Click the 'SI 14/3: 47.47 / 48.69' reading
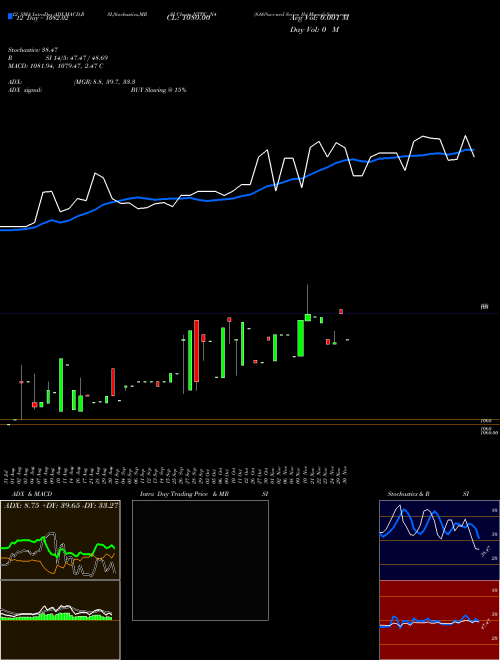 (x=77, y=58)
